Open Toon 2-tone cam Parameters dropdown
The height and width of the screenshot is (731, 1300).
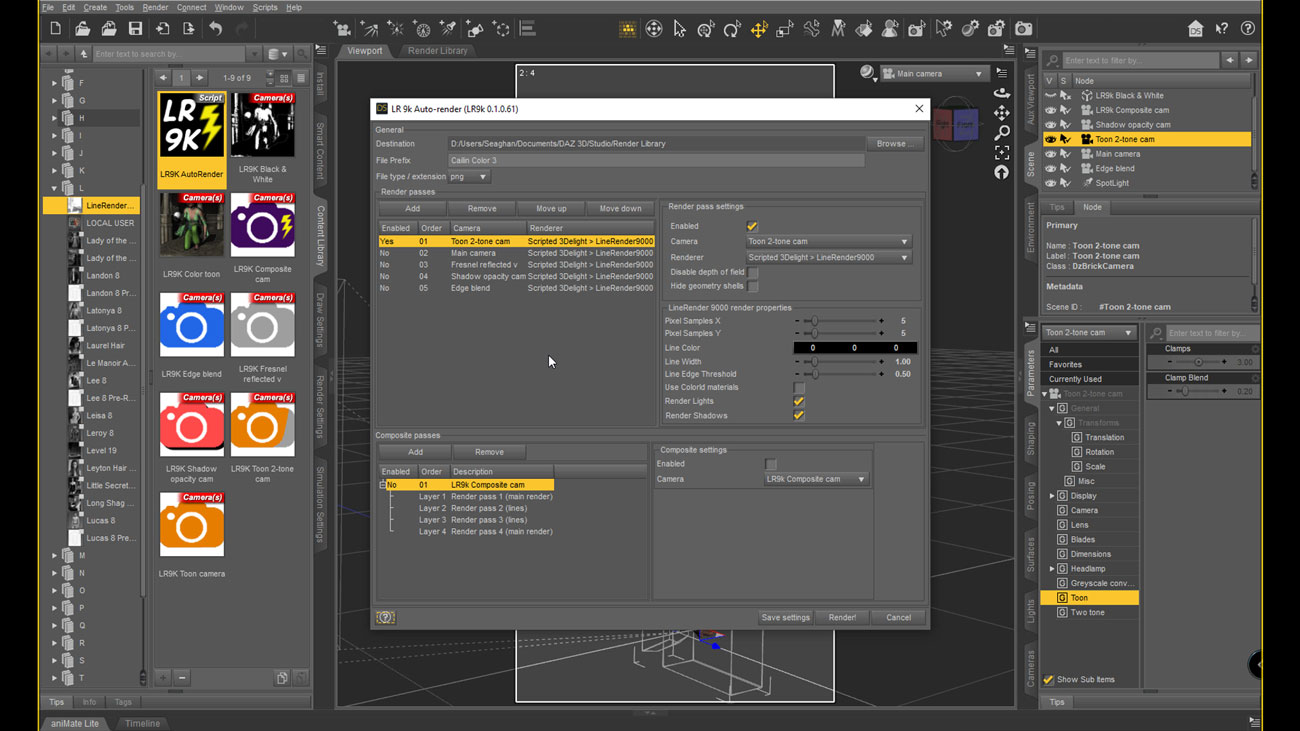coord(1089,333)
